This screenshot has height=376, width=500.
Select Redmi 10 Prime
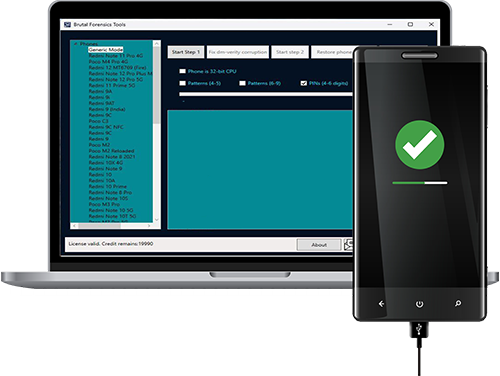pos(108,186)
